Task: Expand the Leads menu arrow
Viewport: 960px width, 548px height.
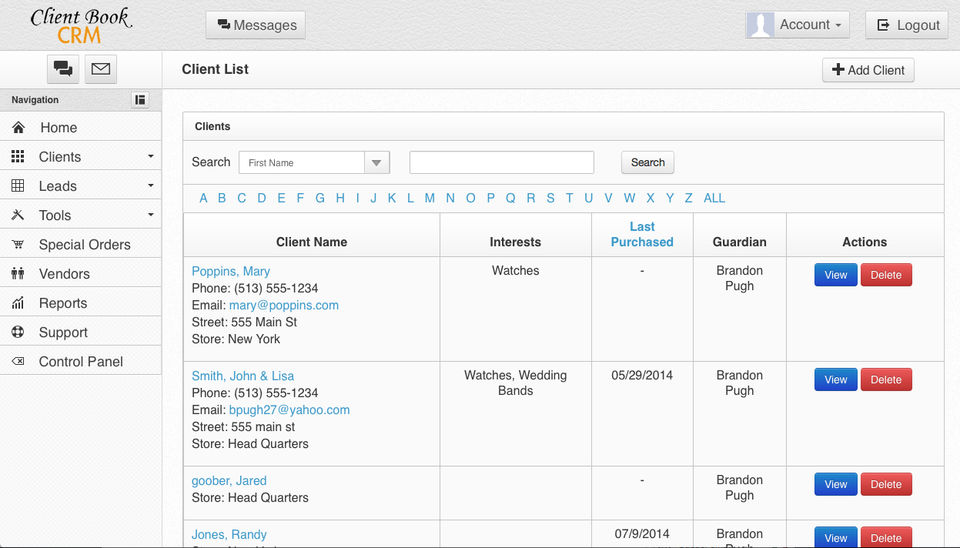Action: click(x=151, y=186)
